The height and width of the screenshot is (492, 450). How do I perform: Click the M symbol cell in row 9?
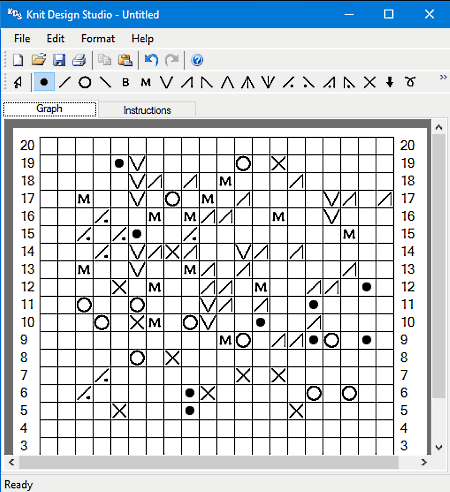tap(225, 340)
